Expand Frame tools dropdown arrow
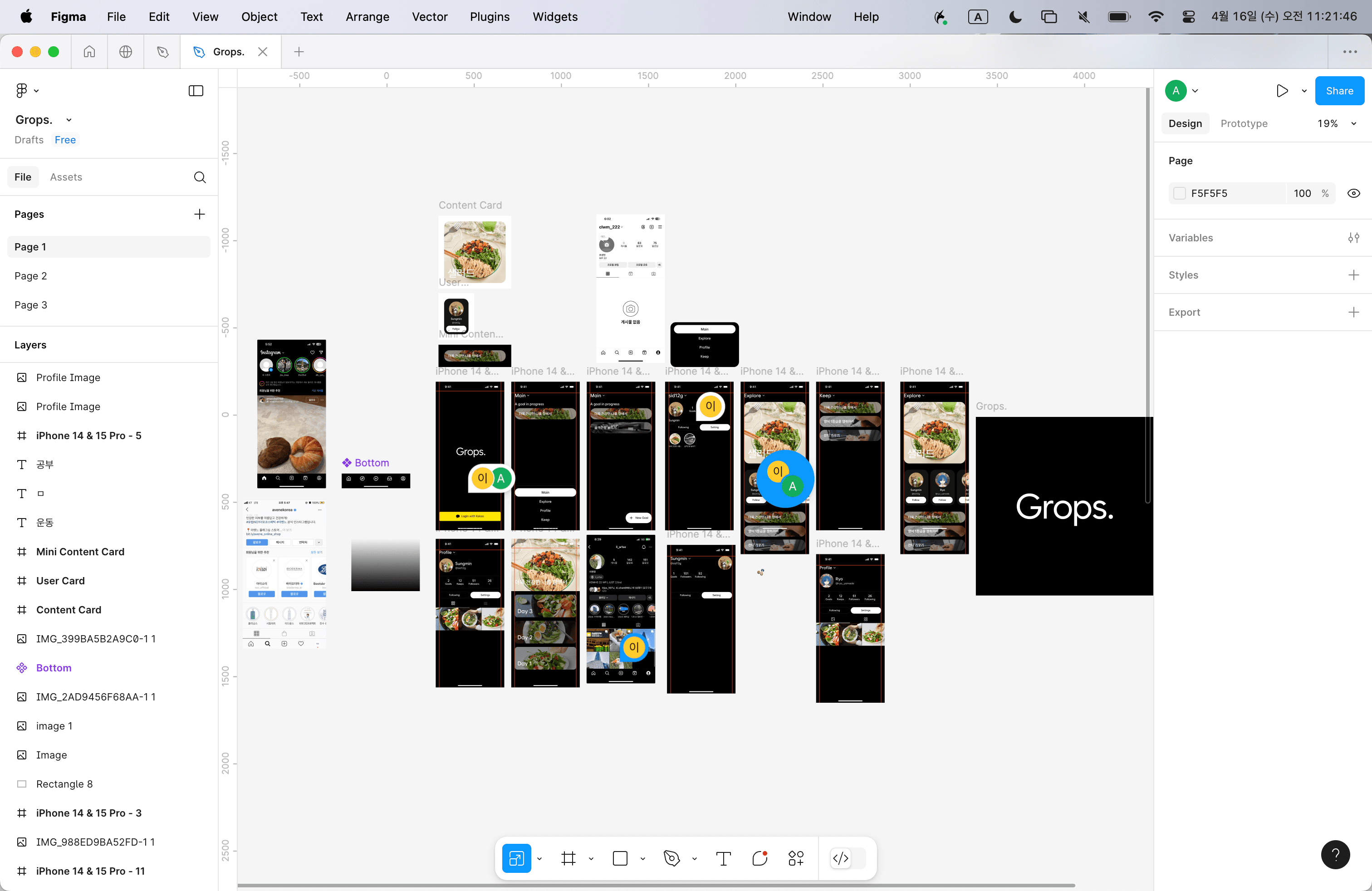This screenshot has height=891, width=1372. [591, 859]
